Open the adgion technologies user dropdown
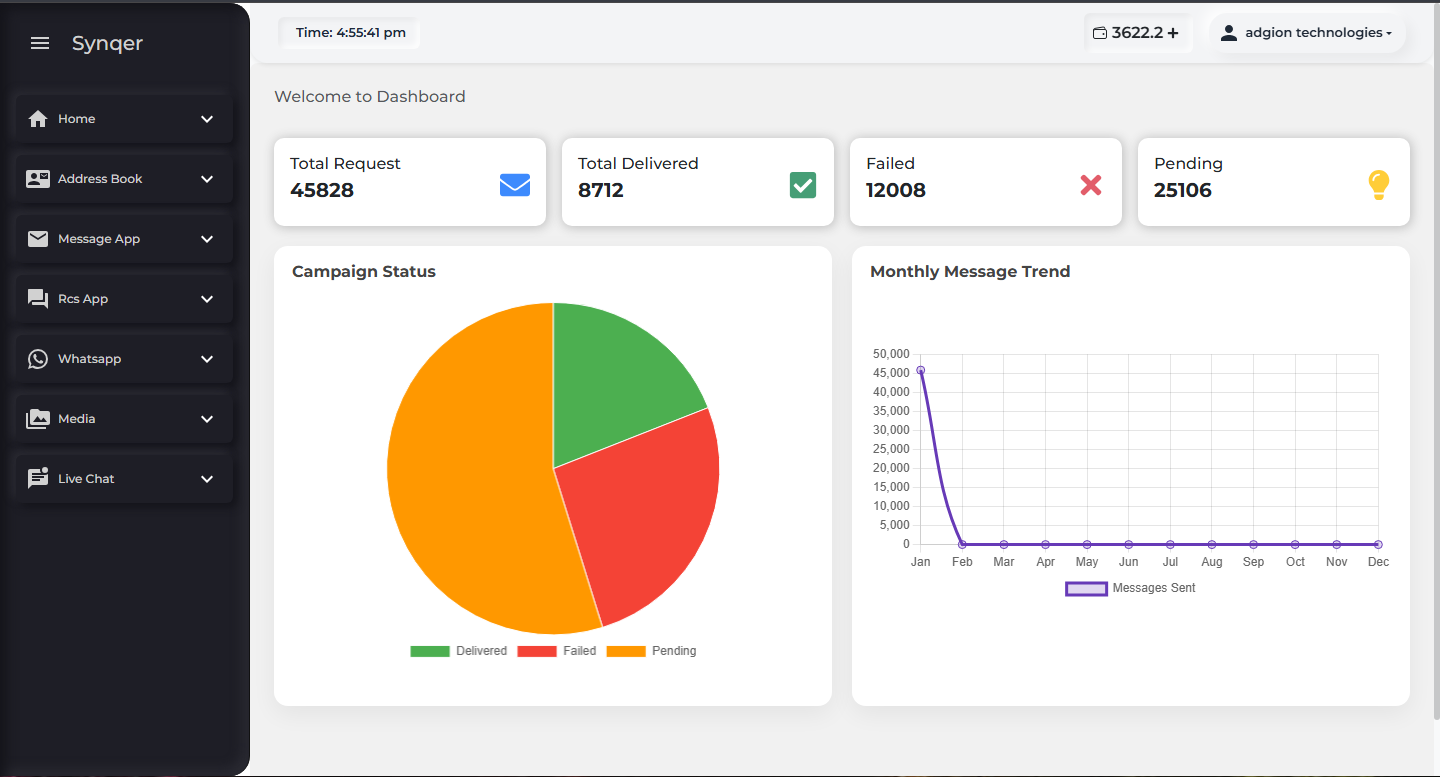This screenshot has height=777, width=1440. tap(1308, 33)
